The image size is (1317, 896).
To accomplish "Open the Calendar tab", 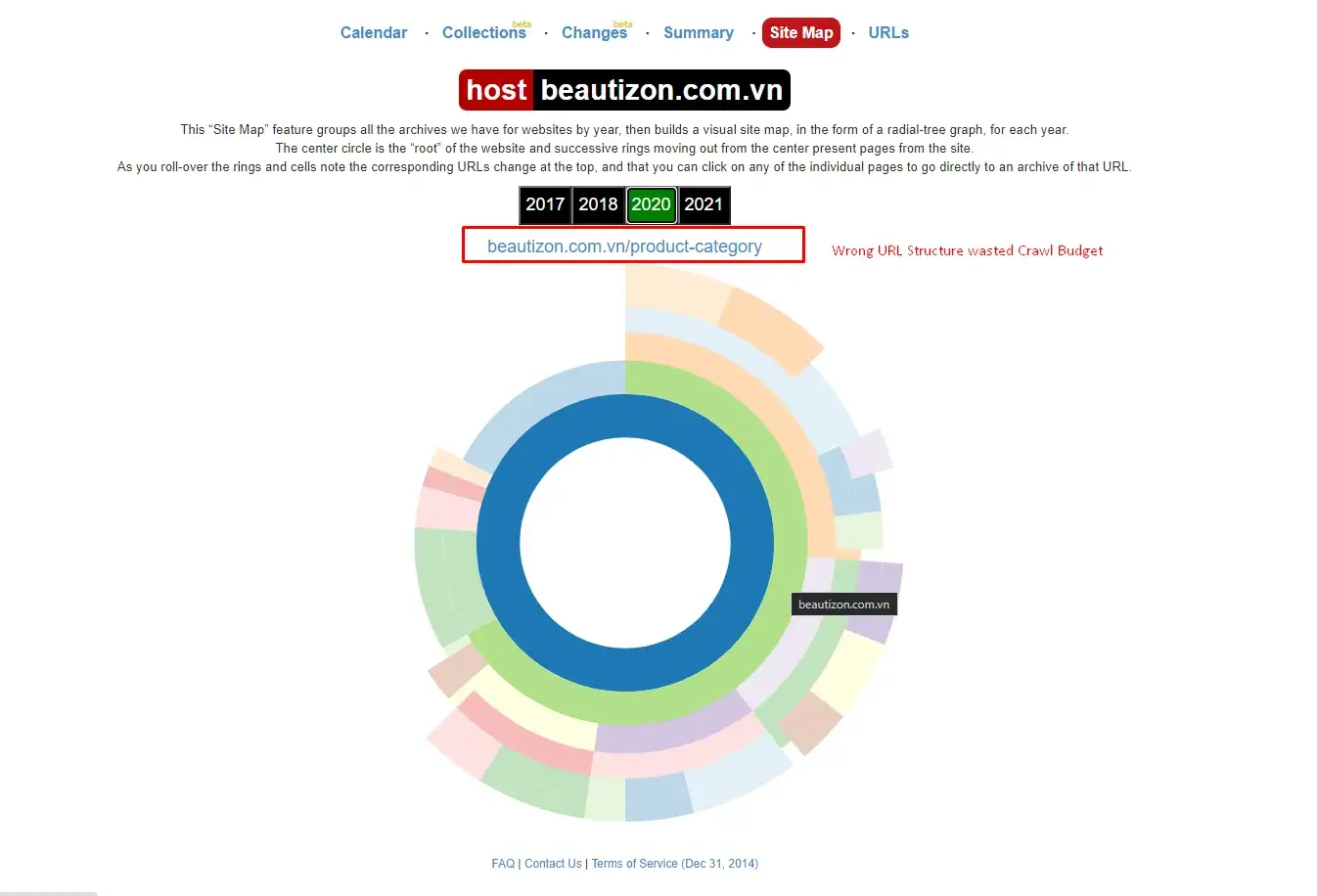I will (x=373, y=32).
